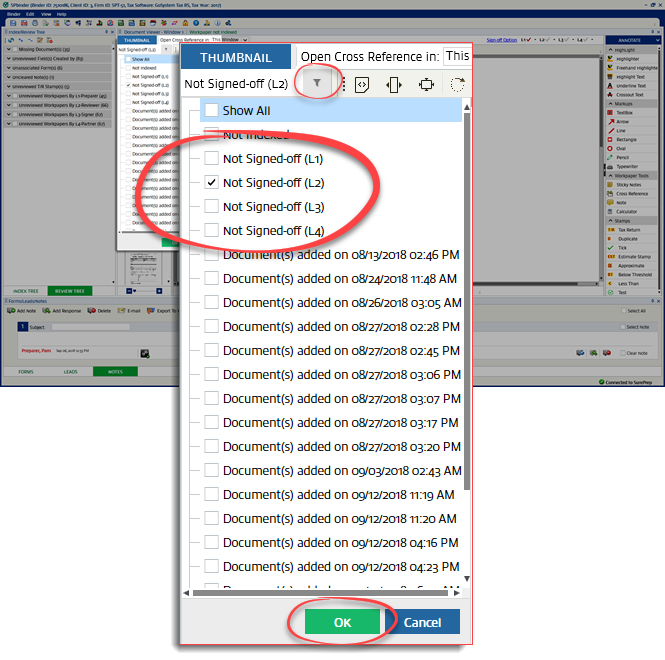Switch to the INDEX TREE tab

tap(25, 291)
